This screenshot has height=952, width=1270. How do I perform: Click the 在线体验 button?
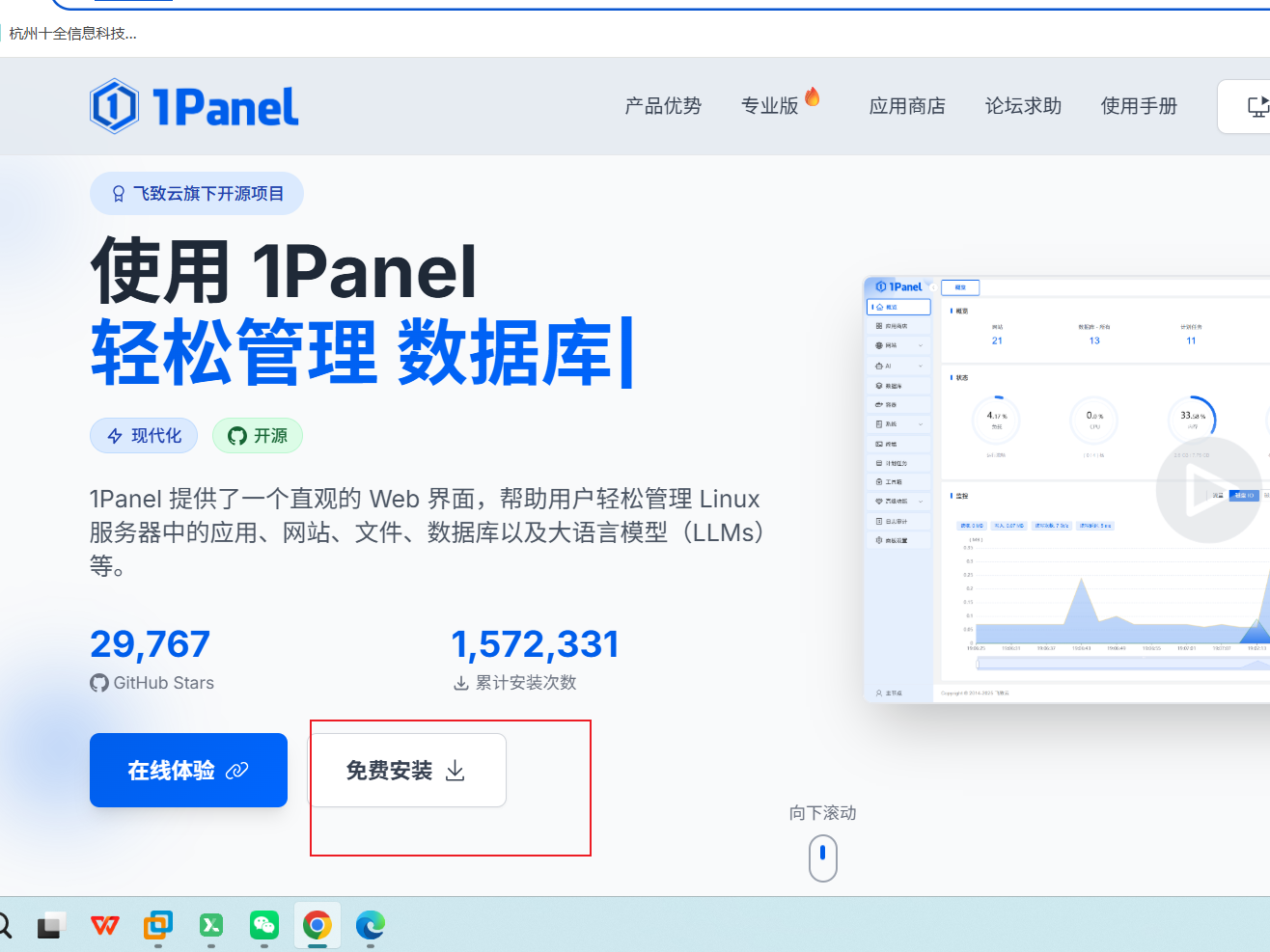188,770
